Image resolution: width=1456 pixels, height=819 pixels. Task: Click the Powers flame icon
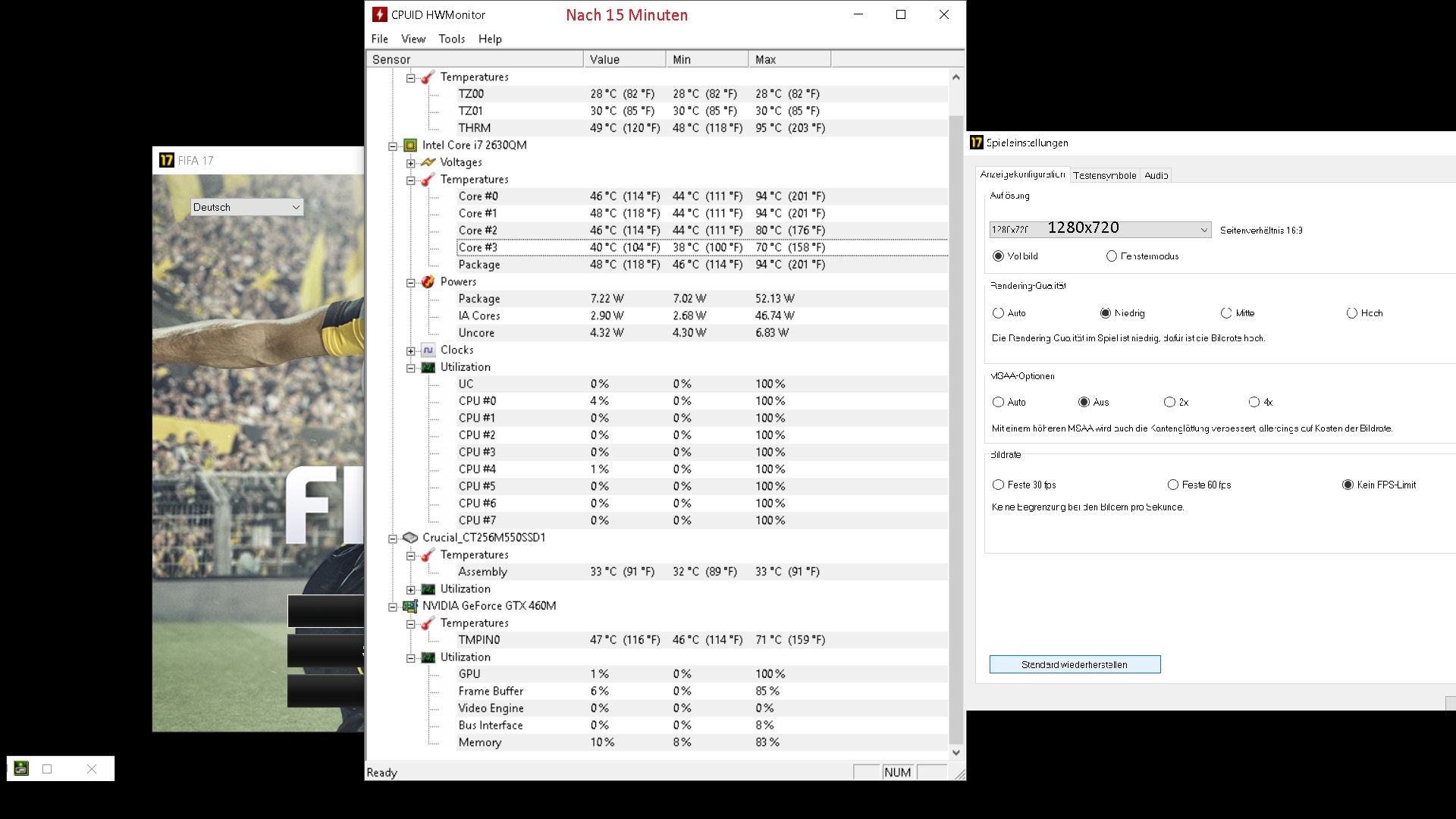tap(428, 282)
